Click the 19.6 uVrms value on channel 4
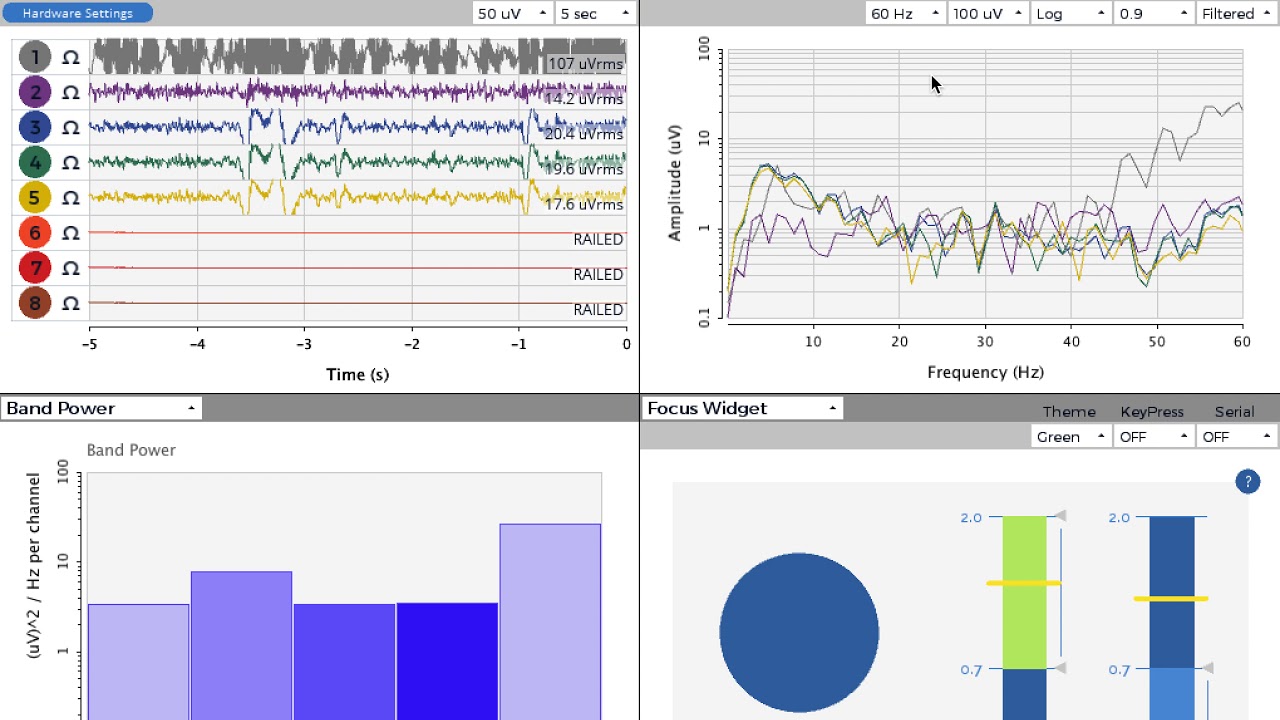Image resolution: width=1280 pixels, height=720 pixels. 584,169
